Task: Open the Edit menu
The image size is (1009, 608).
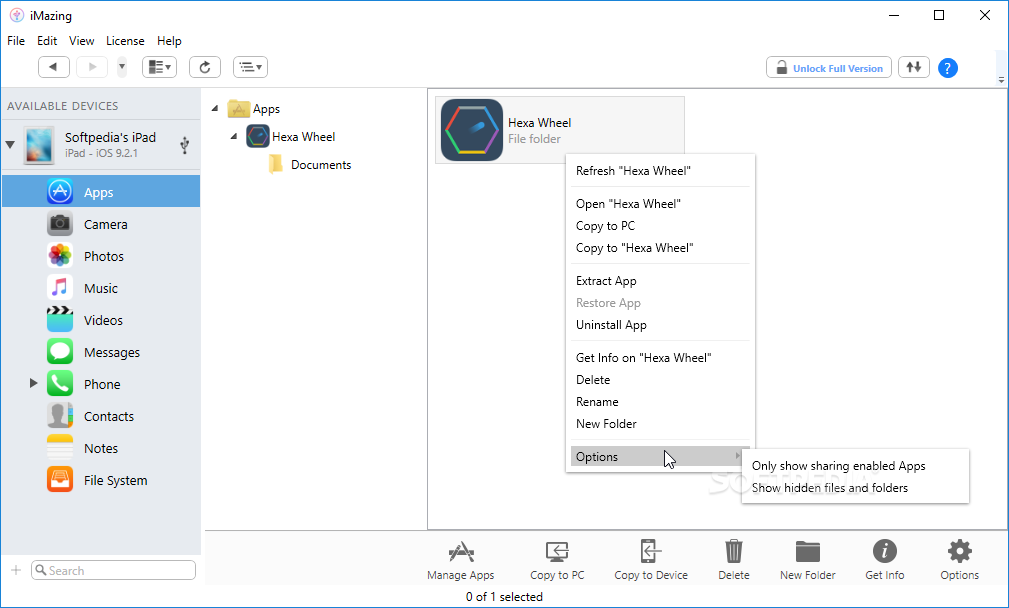Action: pos(47,41)
